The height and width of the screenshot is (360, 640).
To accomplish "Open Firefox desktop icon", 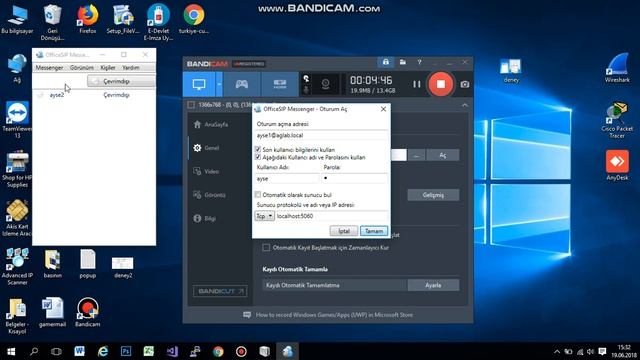I will tap(88, 19).
